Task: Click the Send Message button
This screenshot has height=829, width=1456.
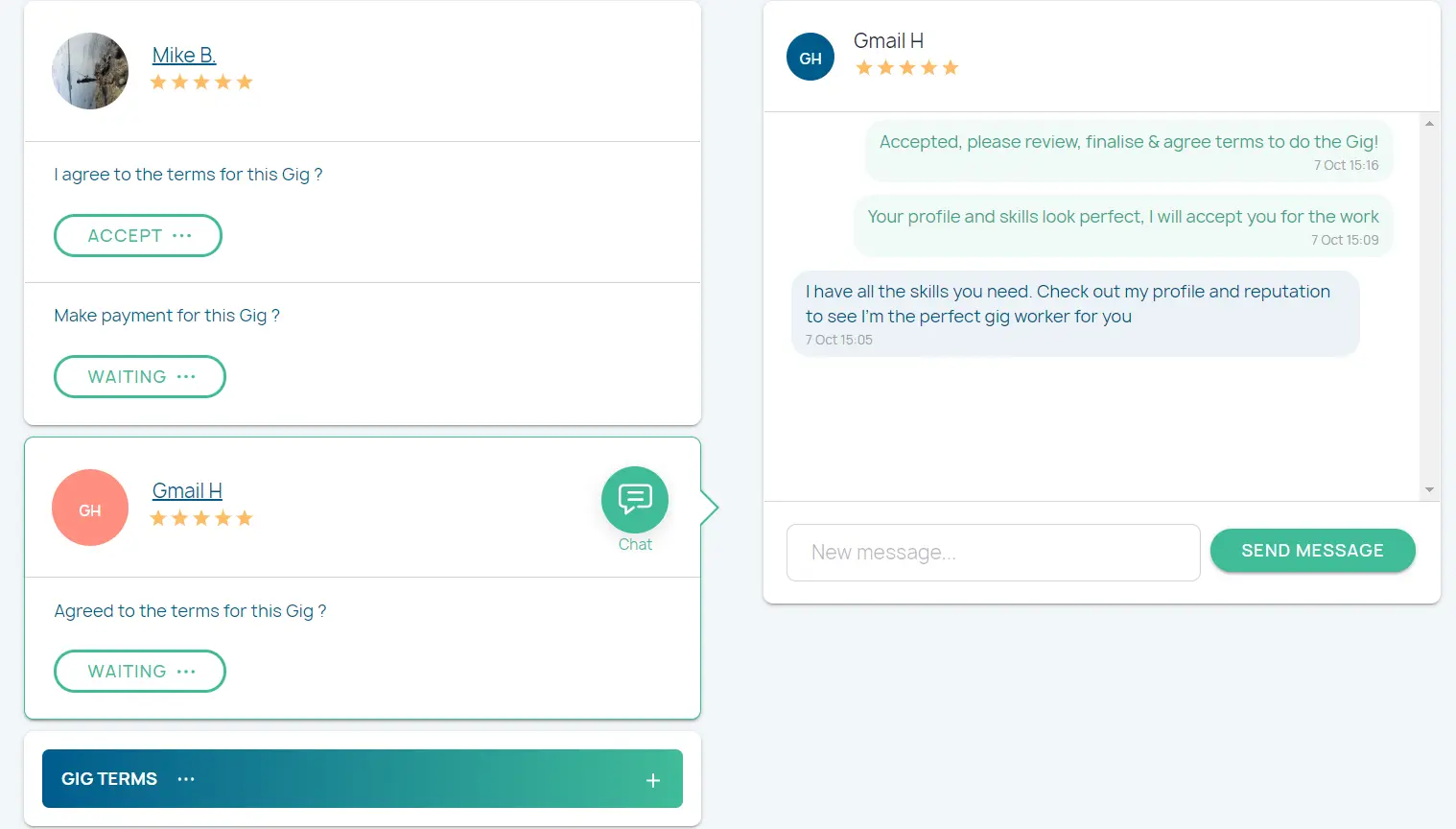Action: point(1312,551)
